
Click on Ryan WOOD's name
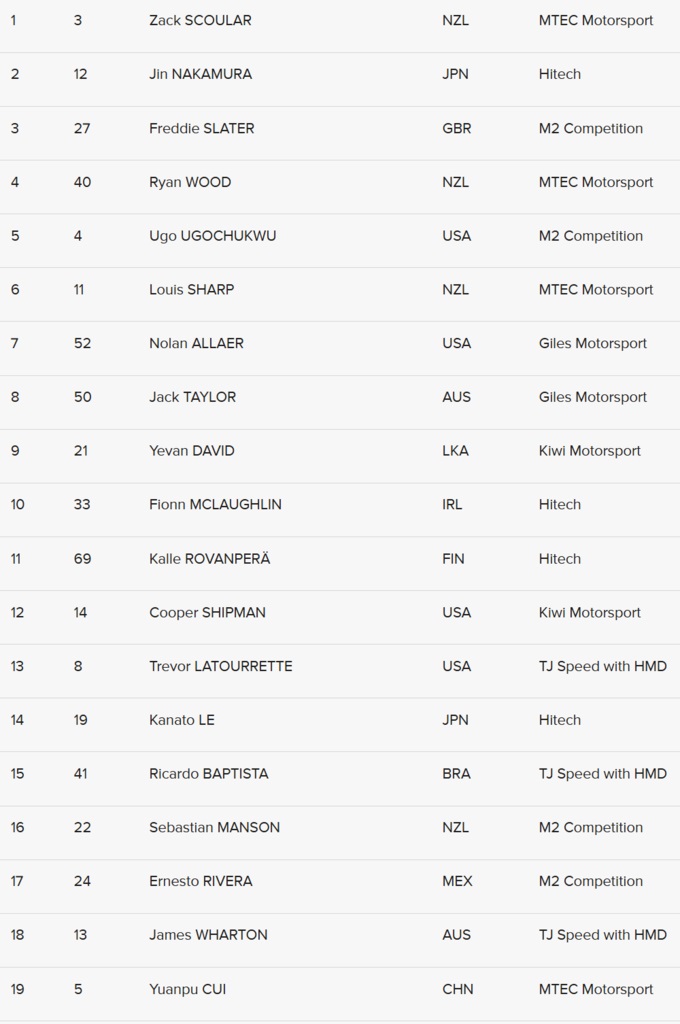pyautogui.click(x=190, y=182)
